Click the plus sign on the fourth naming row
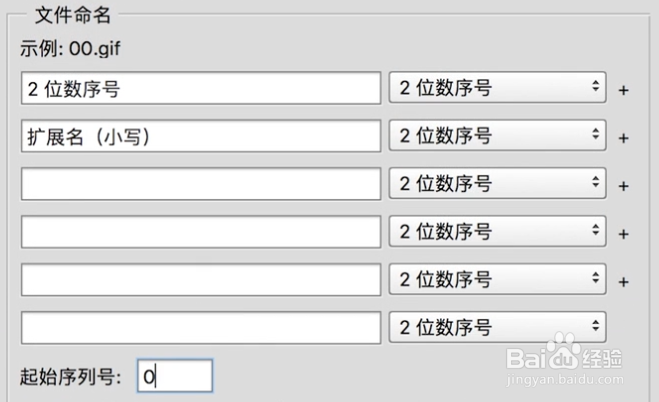Image resolution: width=659 pixels, height=402 pixels. [x=624, y=234]
